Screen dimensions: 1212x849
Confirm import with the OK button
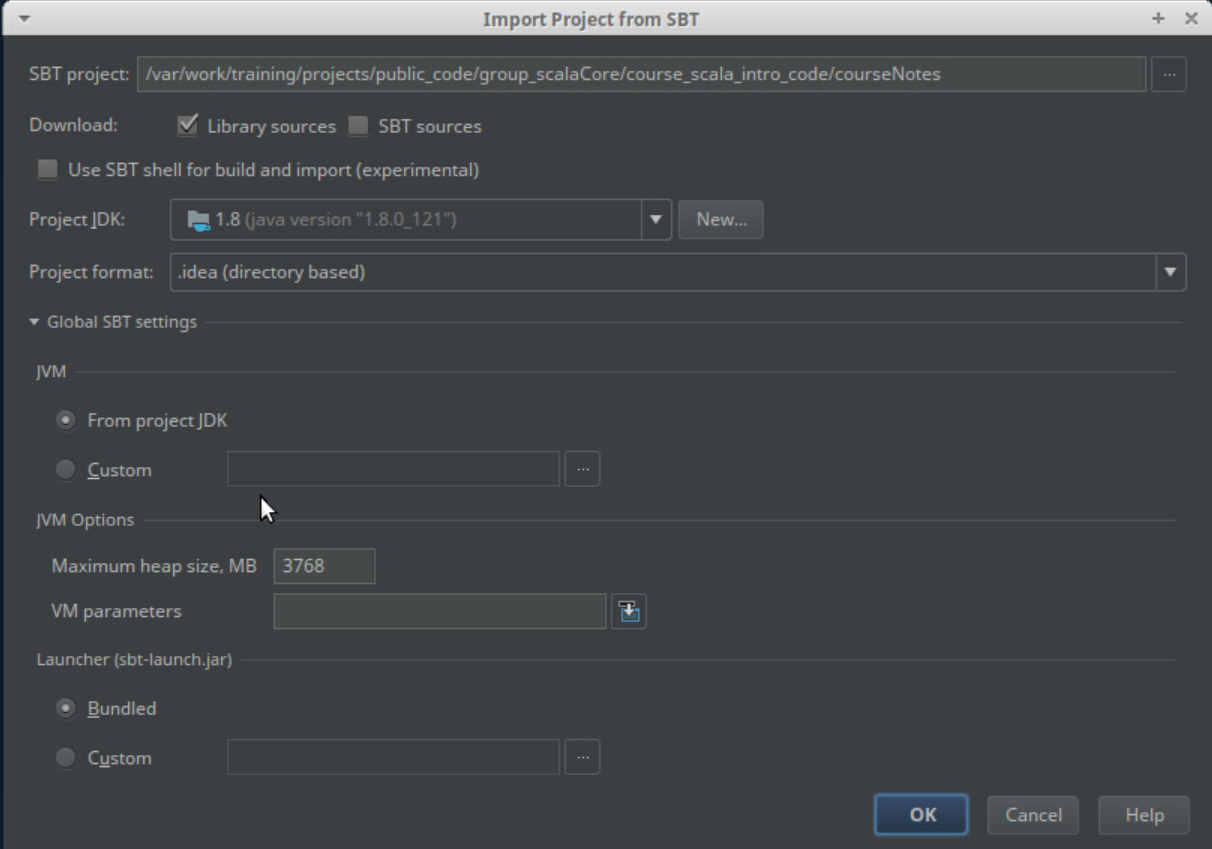[921, 815]
